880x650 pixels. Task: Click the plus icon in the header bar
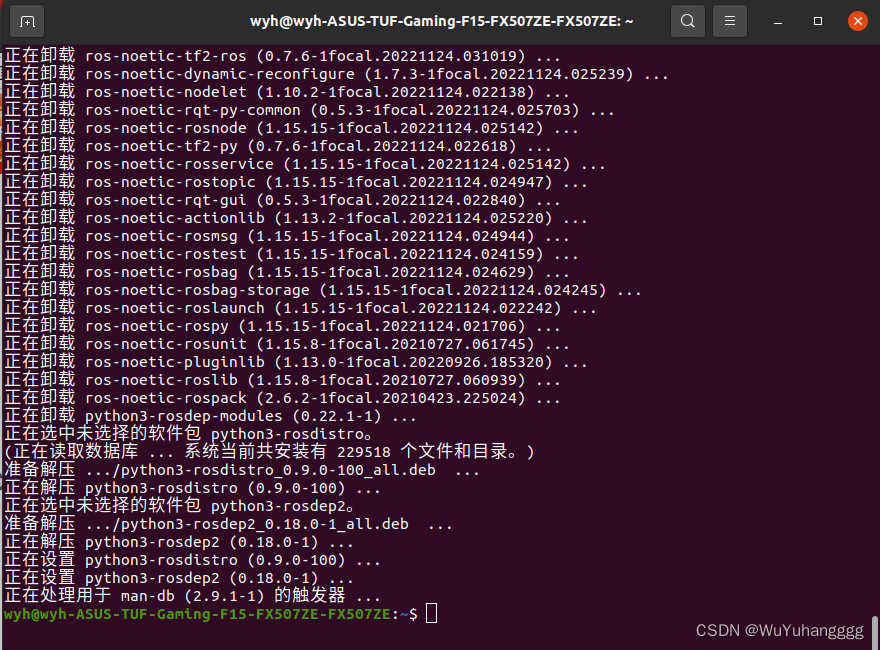(x=26, y=20)
